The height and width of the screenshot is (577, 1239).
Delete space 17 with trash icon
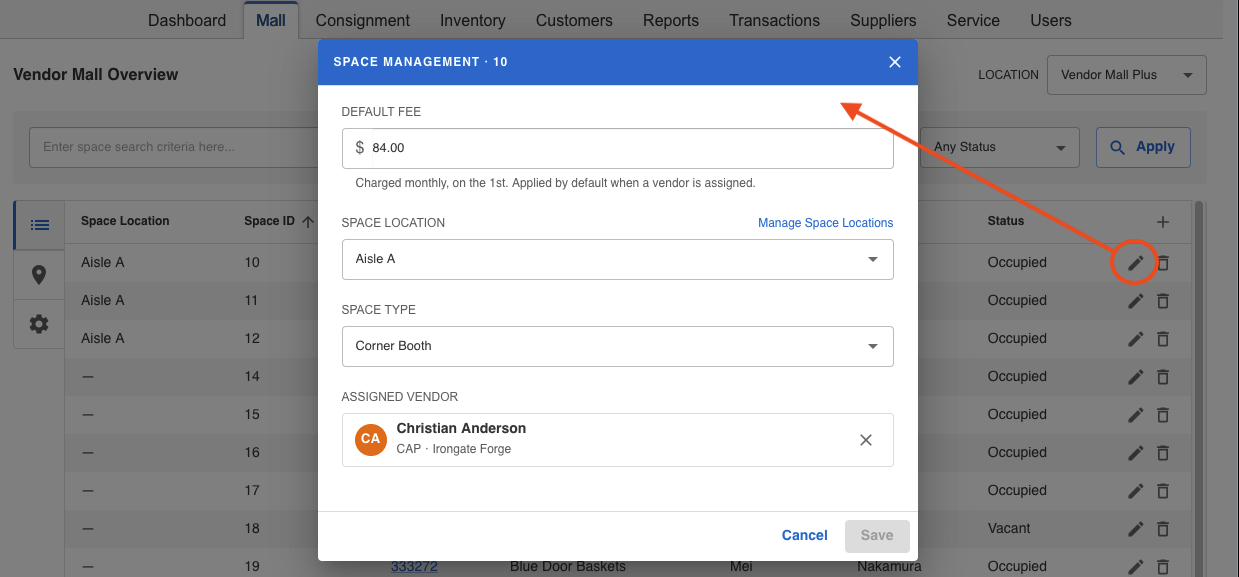[1163, 491]
